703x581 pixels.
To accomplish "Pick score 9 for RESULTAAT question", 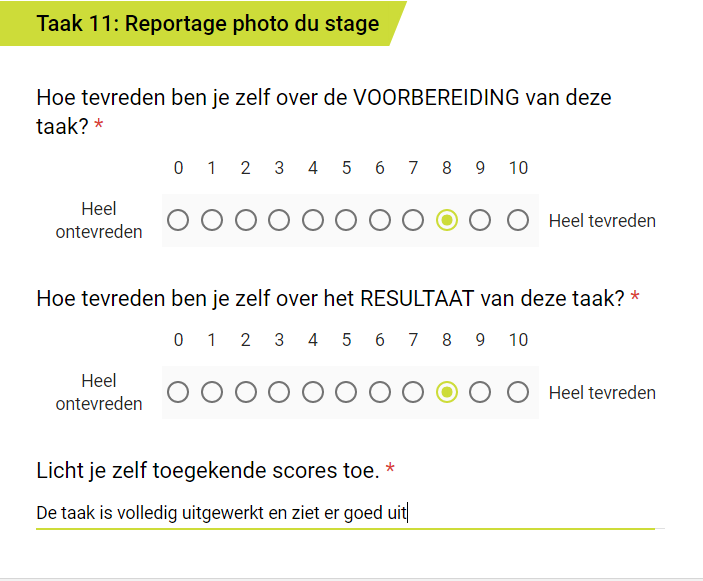I will tap(480, 392).
